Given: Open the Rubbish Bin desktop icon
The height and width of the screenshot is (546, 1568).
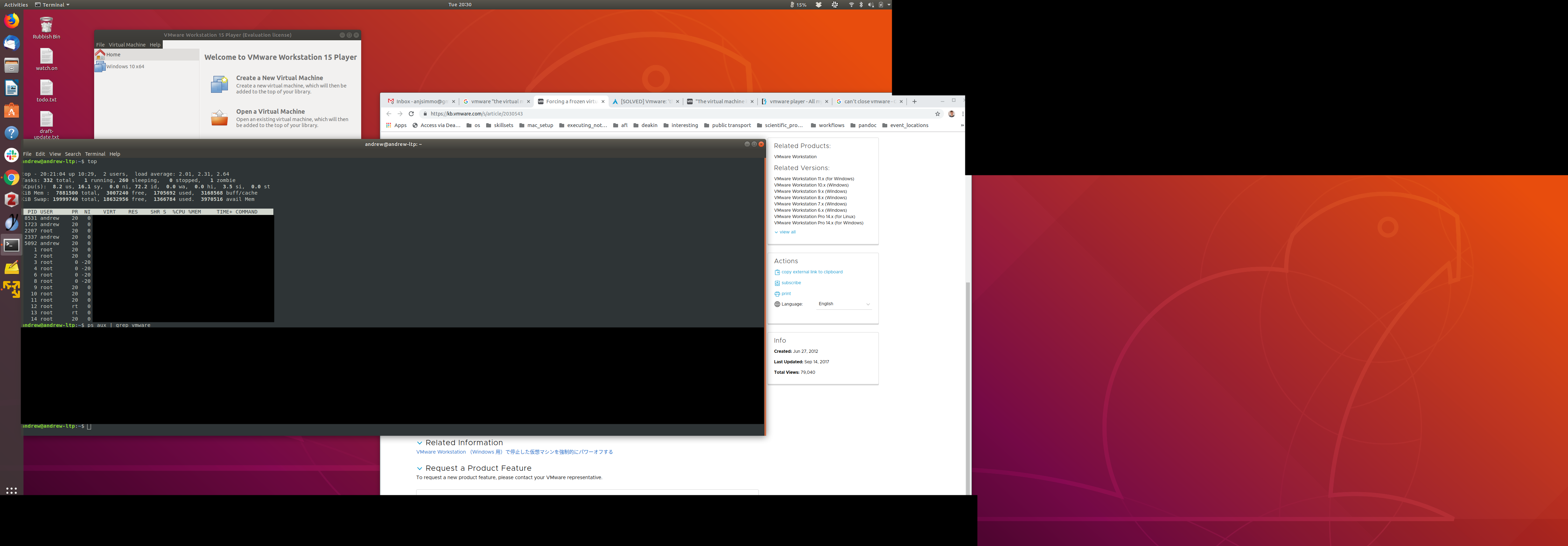Looking at the screenshot, I should [46, 26].
